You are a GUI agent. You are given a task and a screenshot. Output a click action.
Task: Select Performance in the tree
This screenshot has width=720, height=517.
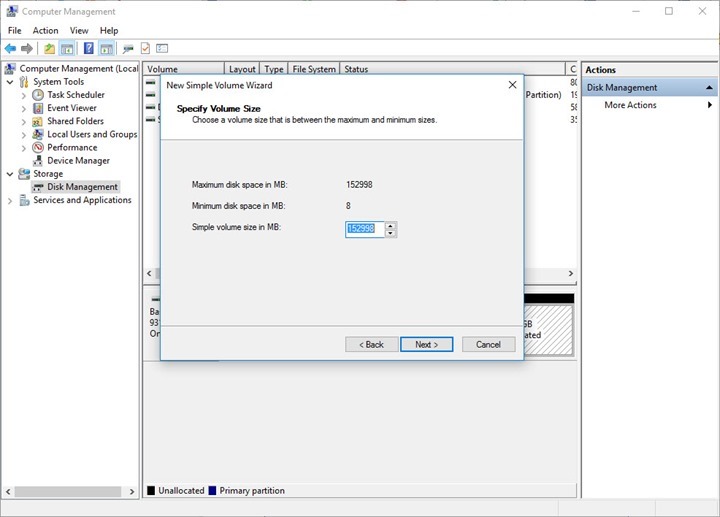coord(72,147)
